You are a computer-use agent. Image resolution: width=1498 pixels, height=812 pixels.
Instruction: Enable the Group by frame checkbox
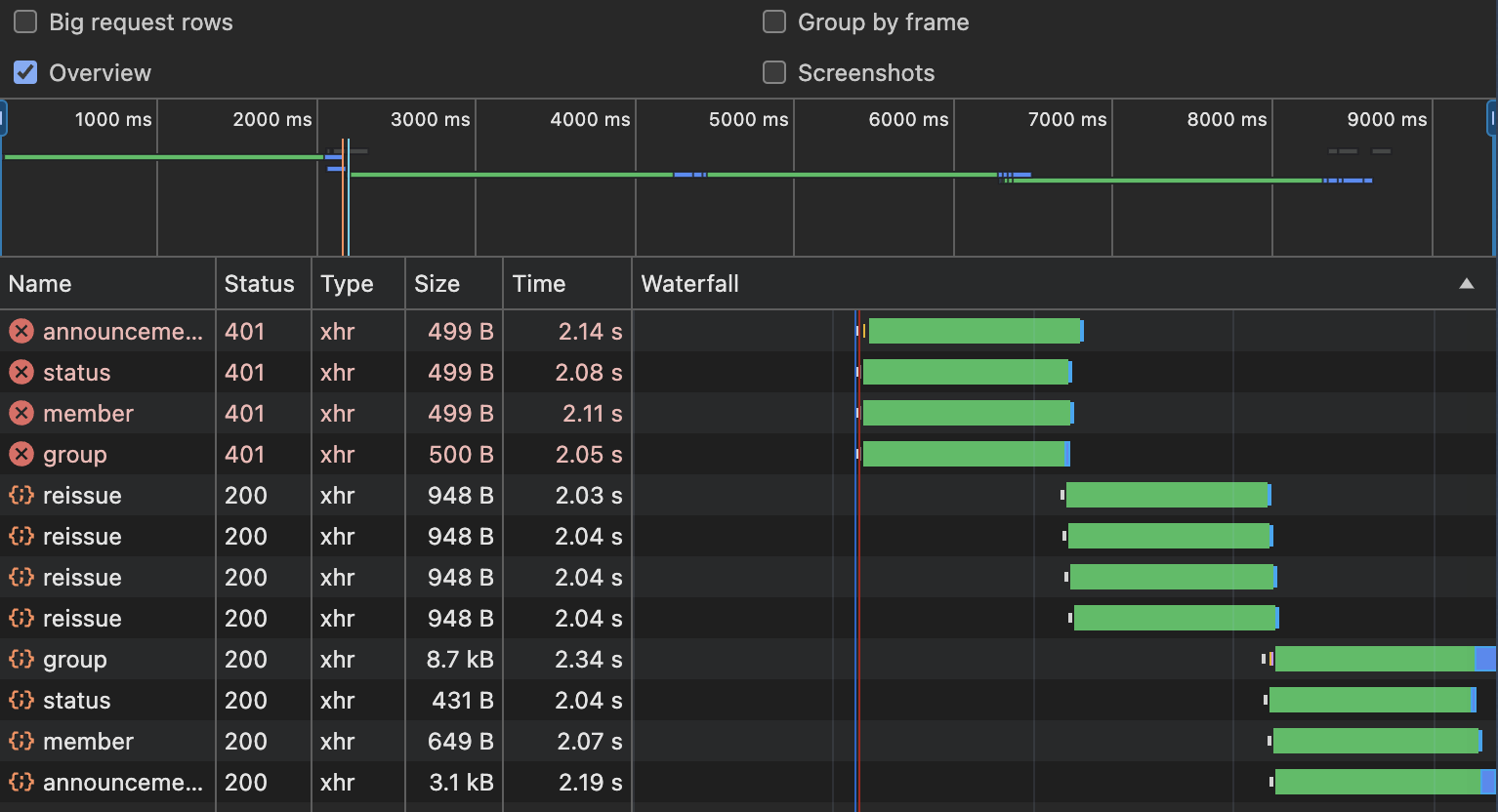coord(774,21)
